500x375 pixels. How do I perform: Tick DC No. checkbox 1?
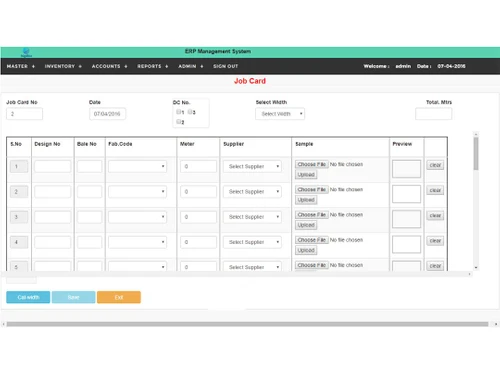(179, 112)
